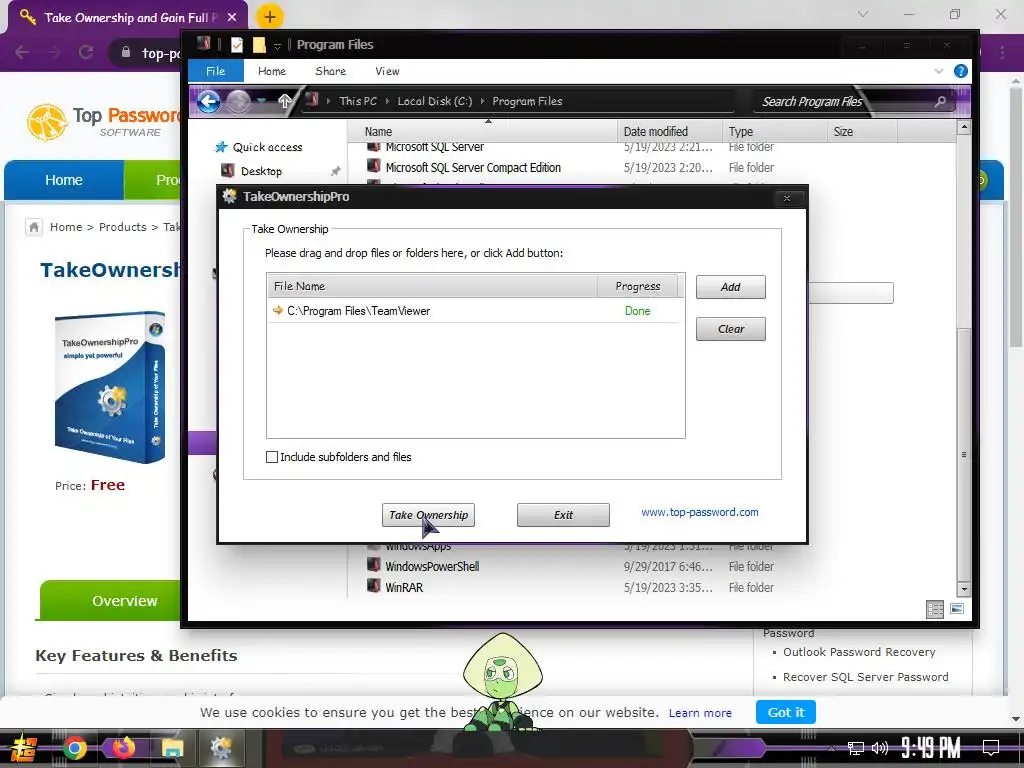Image resolution: width=1024 pixels, height=768 pixels.
Task: Sort by Size column
Action: [862, 131]
